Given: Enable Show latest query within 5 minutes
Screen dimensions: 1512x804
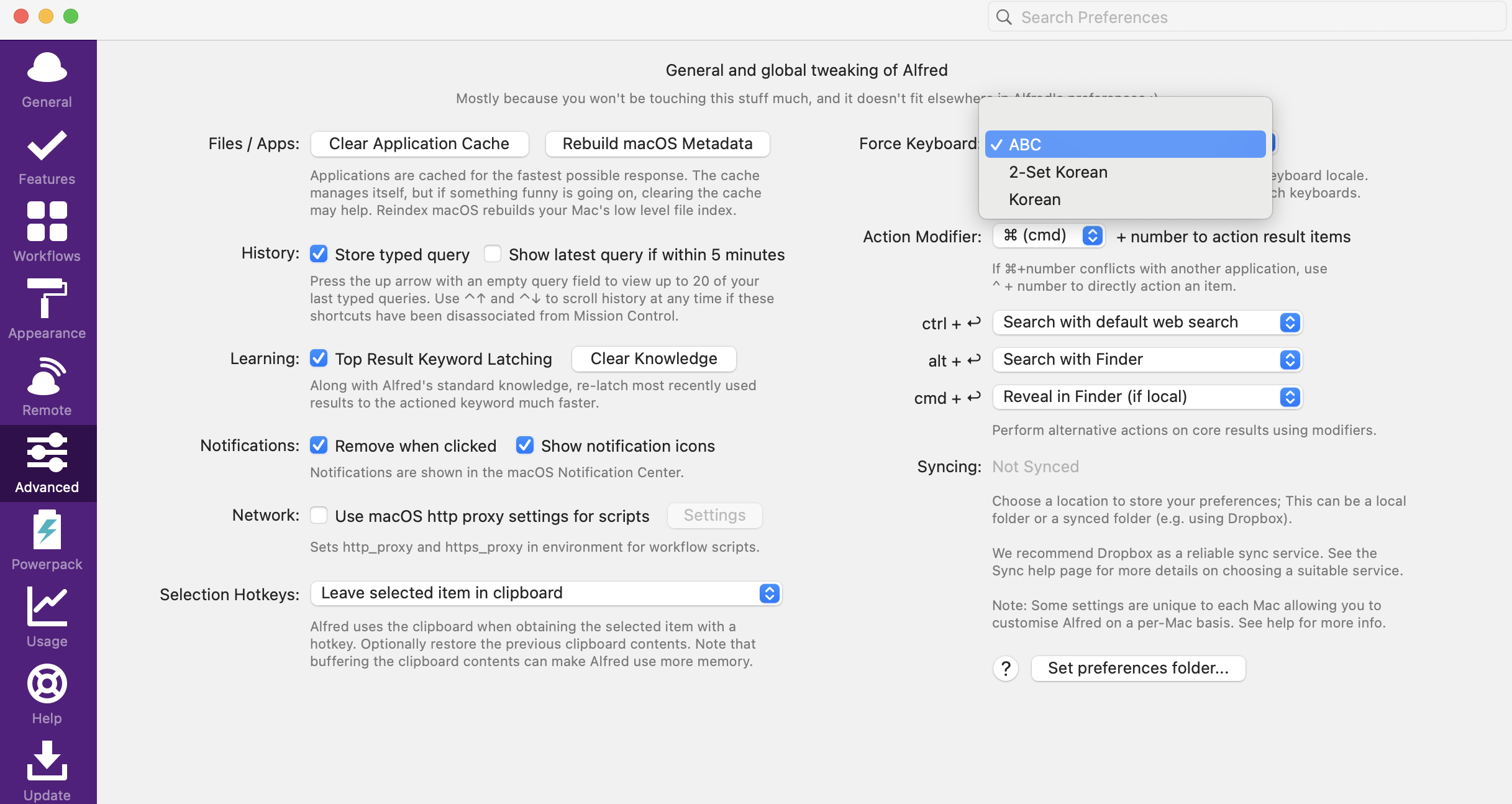Looking at the screenshot, I should pyautogui.click(x=493, y=254).
